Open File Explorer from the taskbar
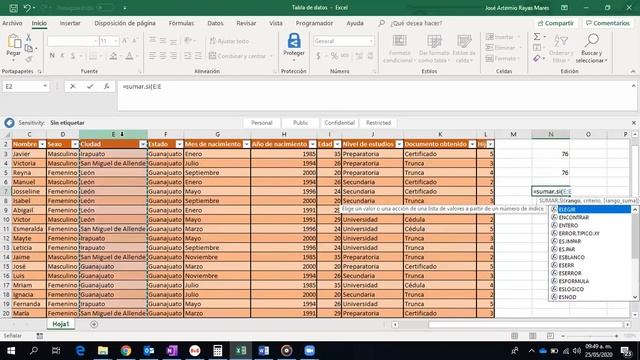The height and width of the screenshot is (360, 640). [103, 351]
